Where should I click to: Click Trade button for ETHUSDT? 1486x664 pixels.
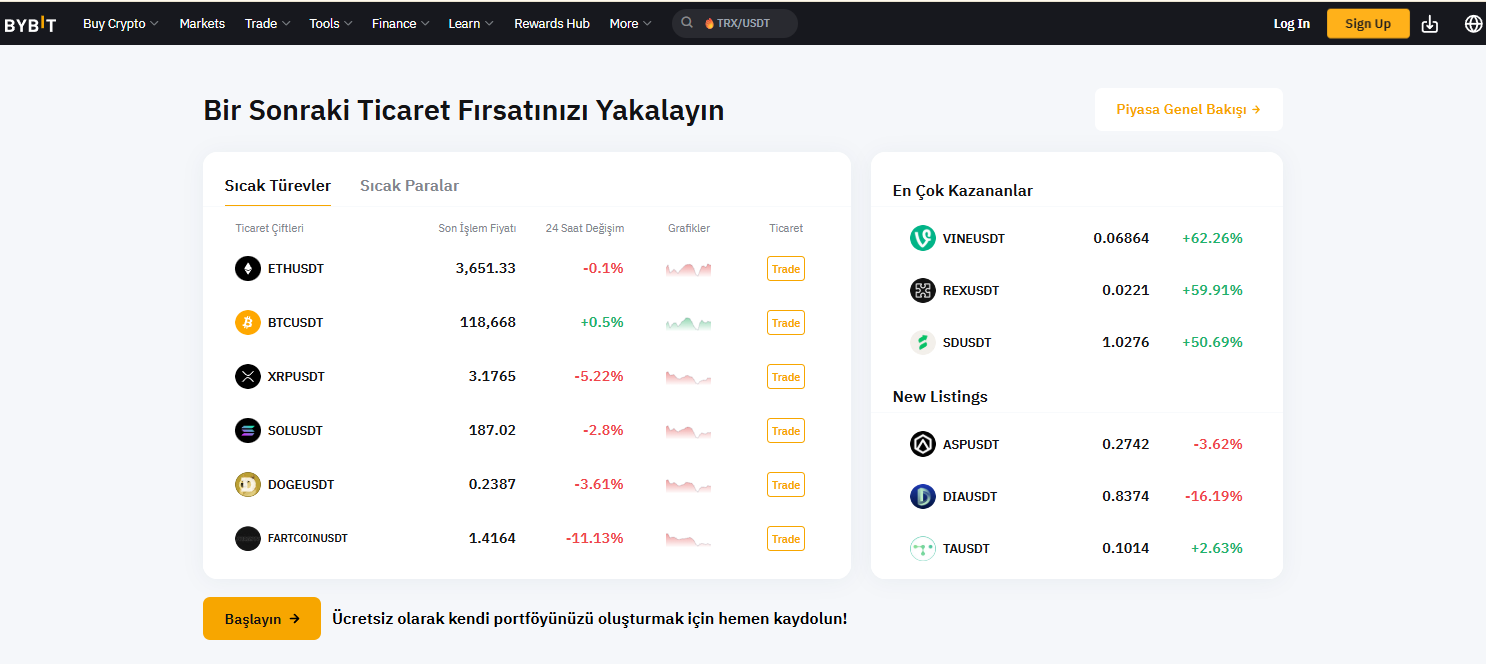pyautogui.click(x=786, y=269)
